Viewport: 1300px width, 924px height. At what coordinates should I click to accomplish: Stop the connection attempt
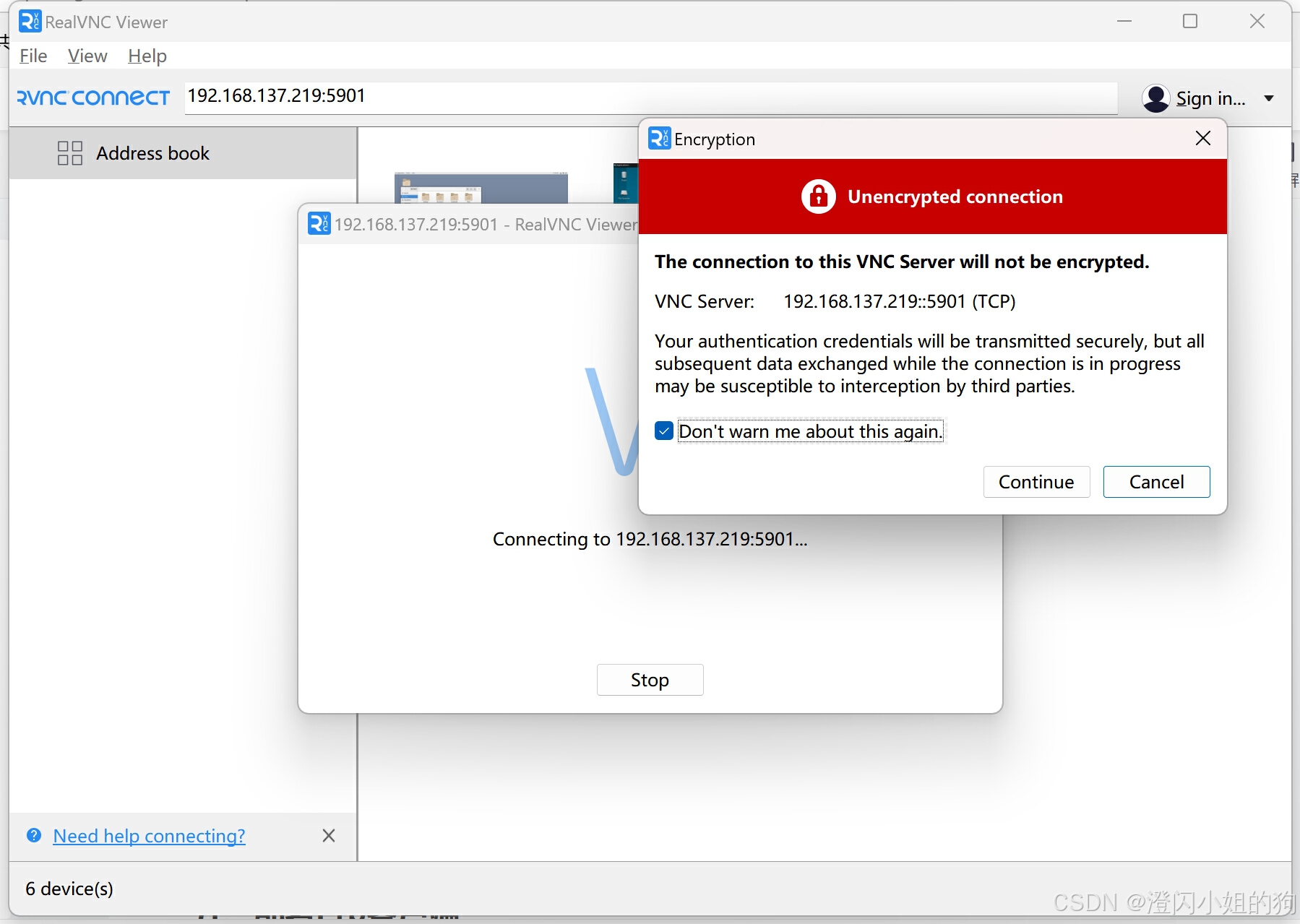(x=650, y=680)
